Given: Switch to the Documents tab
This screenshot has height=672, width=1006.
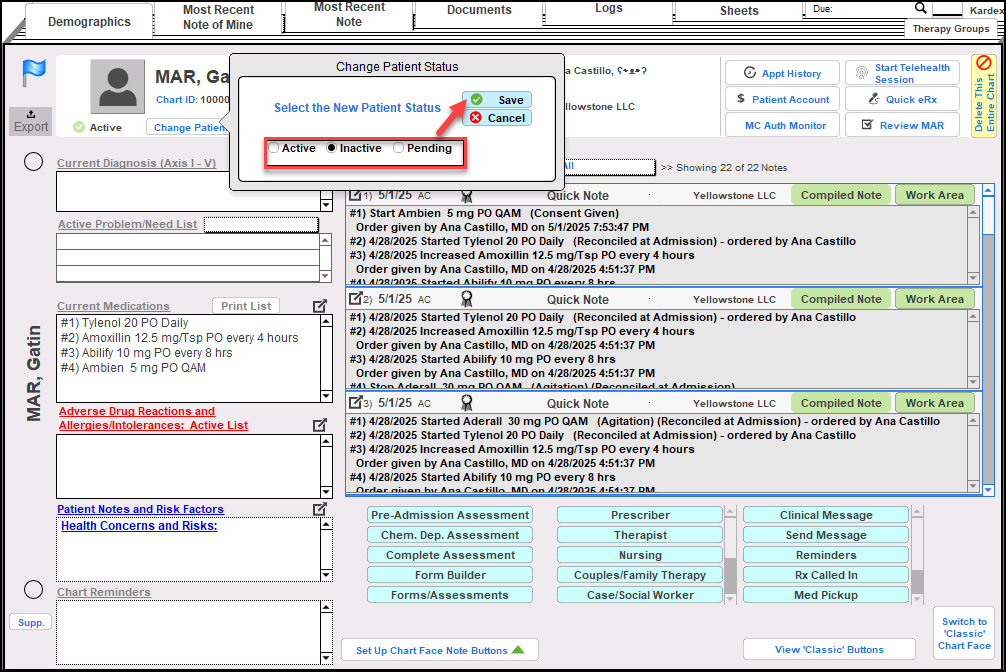Looking at the screenshot, I should click(x=479, y=11).
